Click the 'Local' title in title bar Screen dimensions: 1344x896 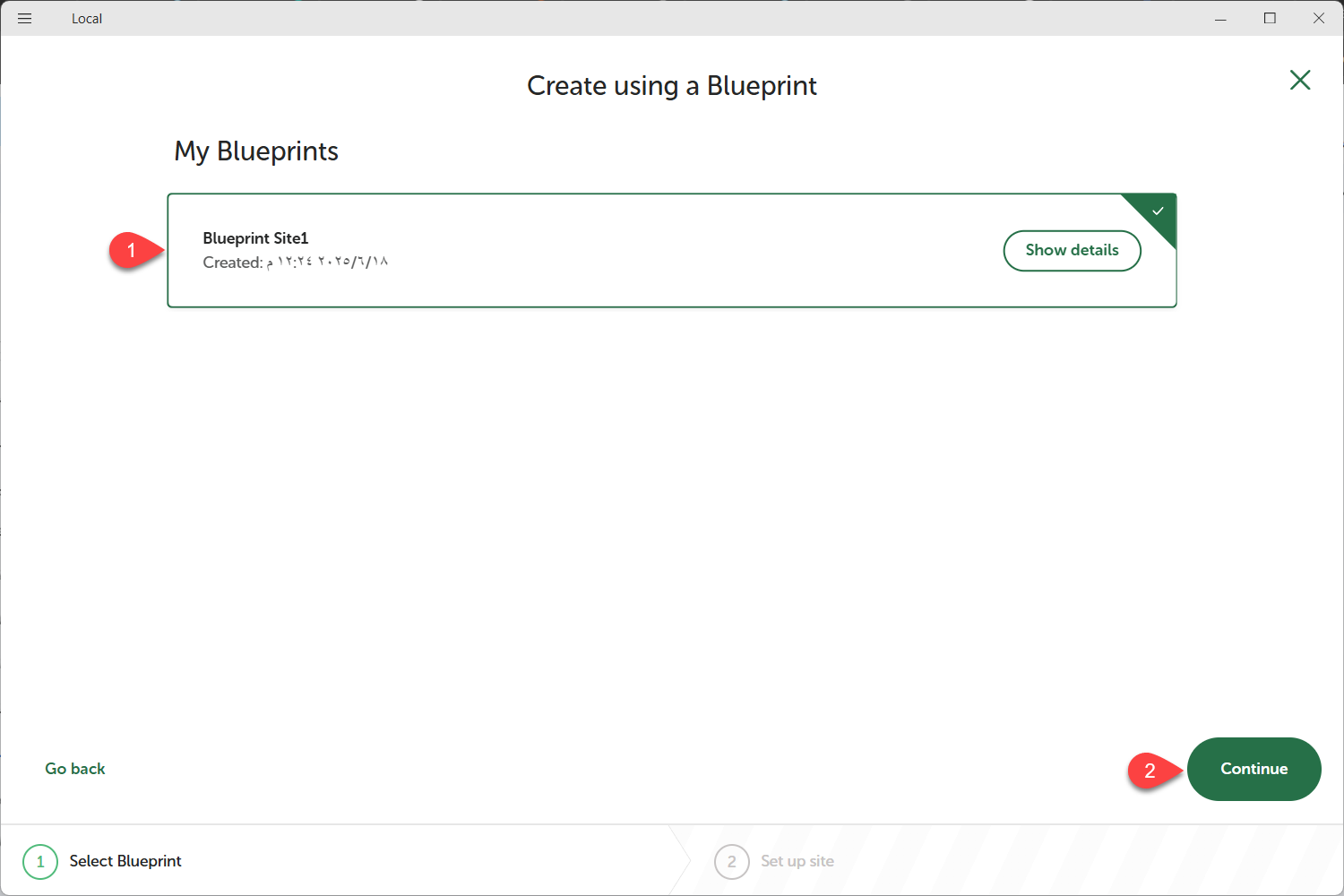pos(87,19)
